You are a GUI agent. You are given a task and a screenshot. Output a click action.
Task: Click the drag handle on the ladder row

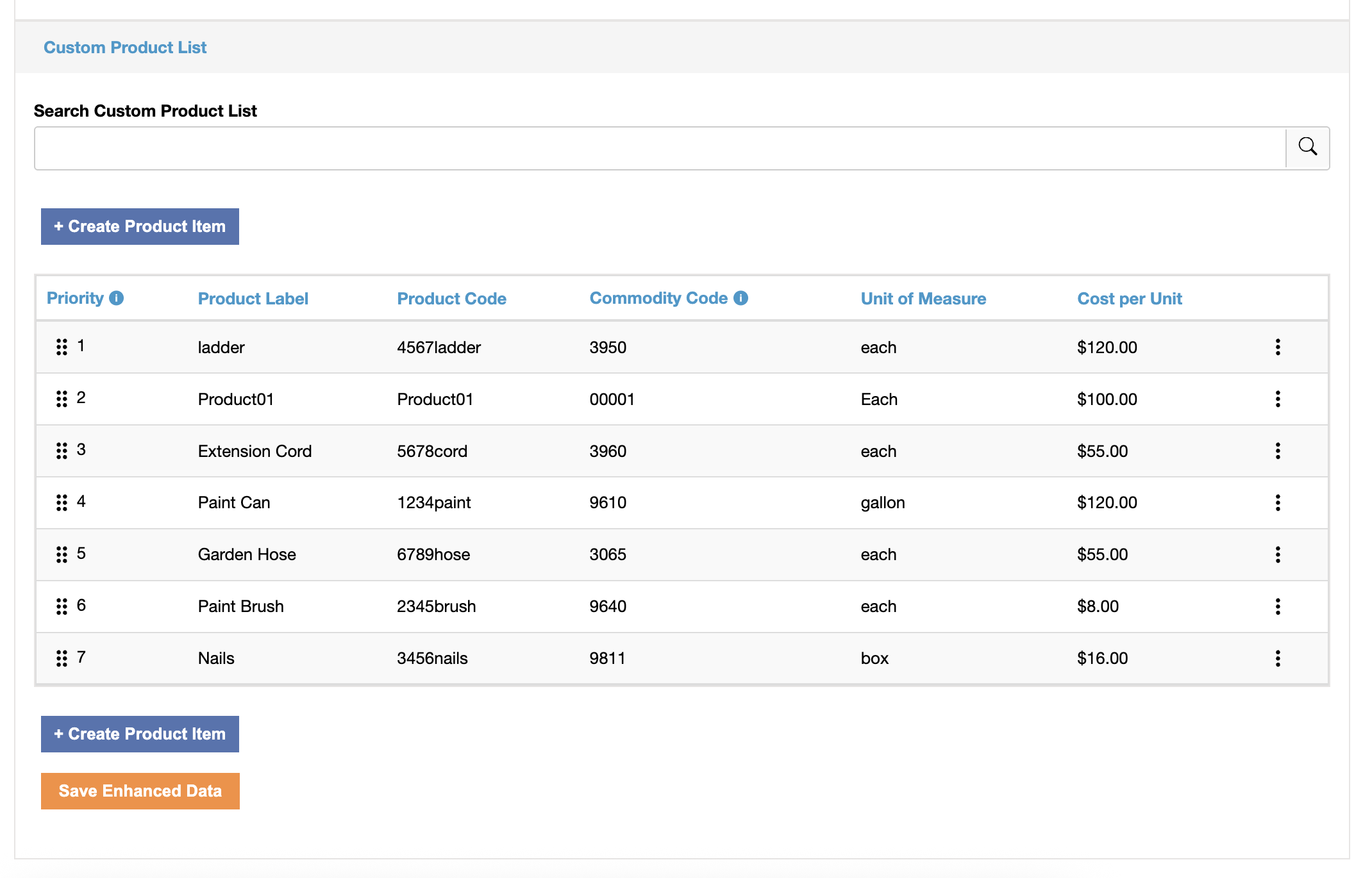pos(61,347)
